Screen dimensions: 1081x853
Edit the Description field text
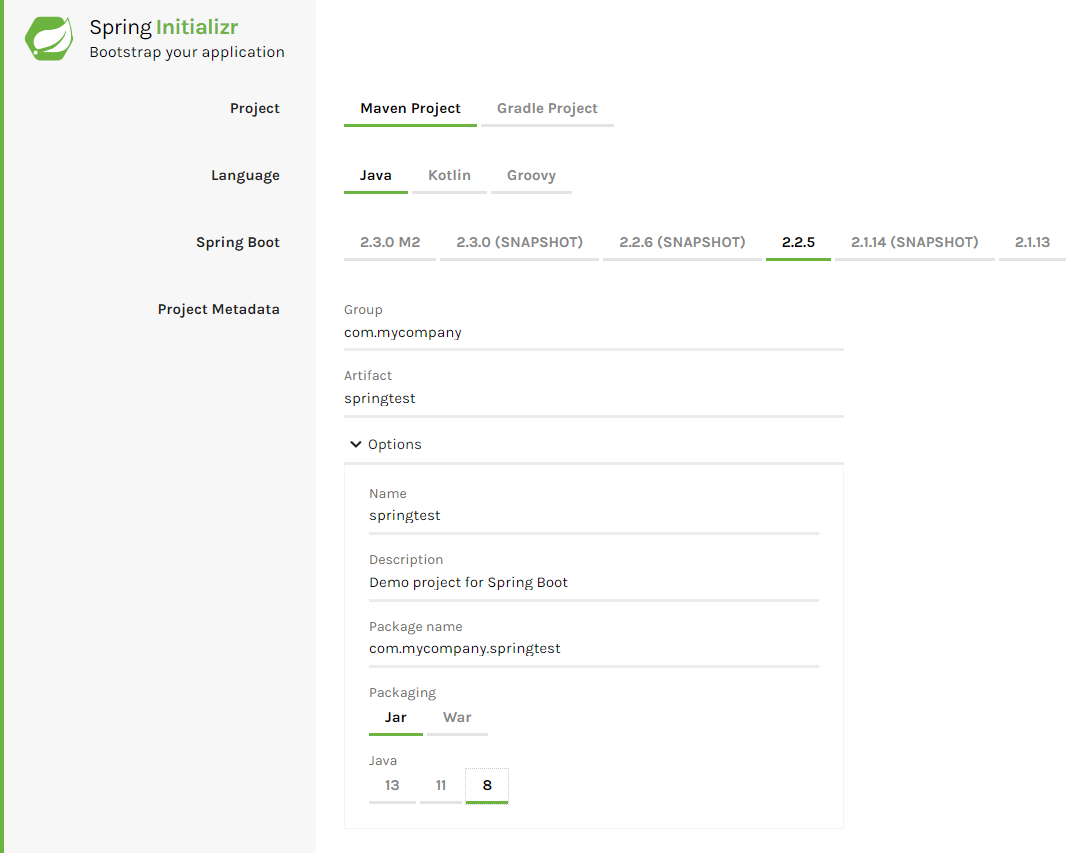click(x=594, y=583)
